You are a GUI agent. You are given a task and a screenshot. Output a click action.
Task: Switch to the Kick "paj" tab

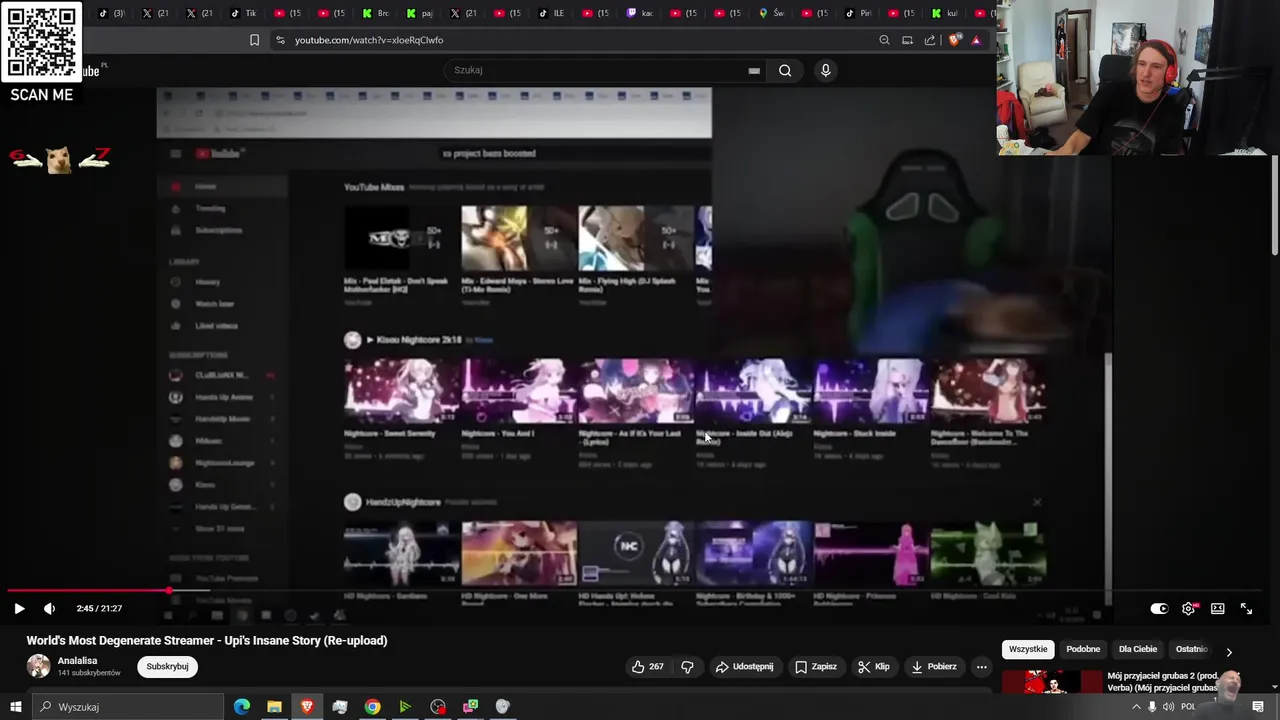420,13
